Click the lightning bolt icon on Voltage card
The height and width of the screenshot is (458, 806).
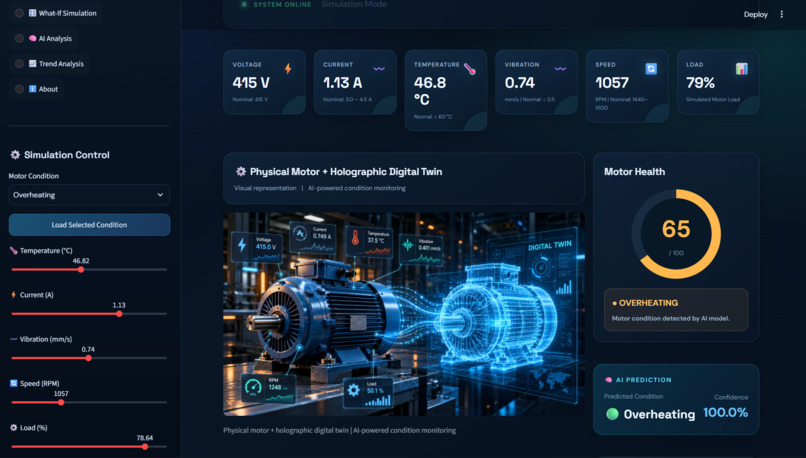click(288, 68)
